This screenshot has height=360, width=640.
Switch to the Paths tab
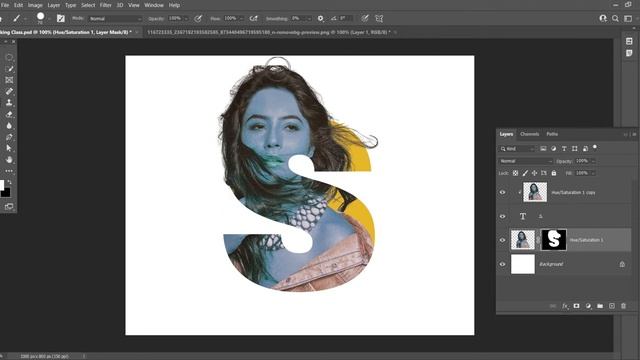[552, 134]
